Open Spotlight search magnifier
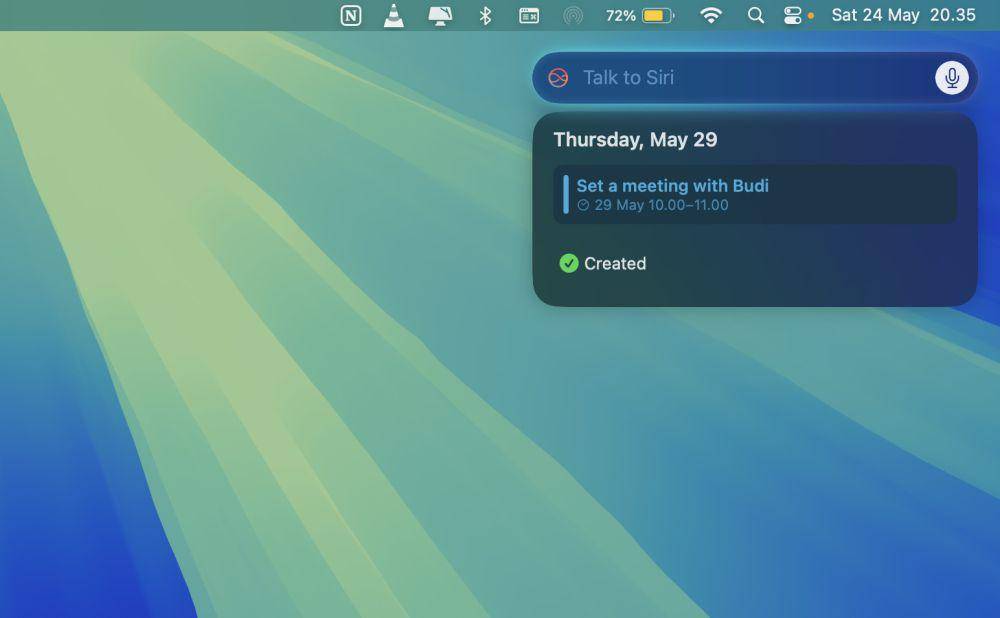The height and width of the screenshot is (618, 1000). [756, 15]
